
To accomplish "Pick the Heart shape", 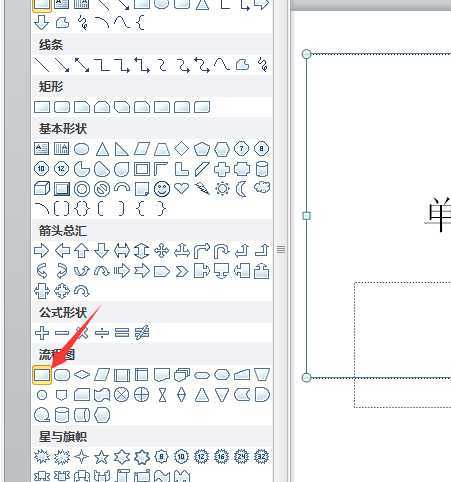I will (x=182, y=189).
